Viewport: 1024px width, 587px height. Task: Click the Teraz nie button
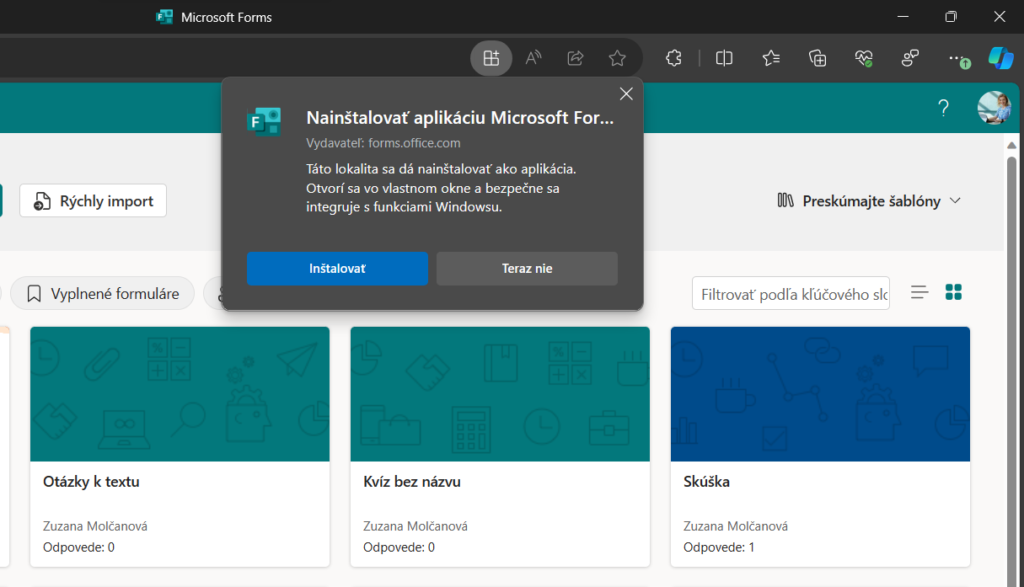pos(527,268)
